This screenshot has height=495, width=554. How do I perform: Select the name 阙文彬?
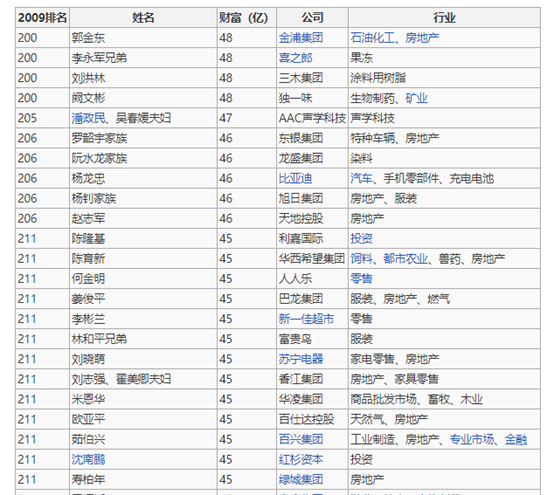(88, 98)
